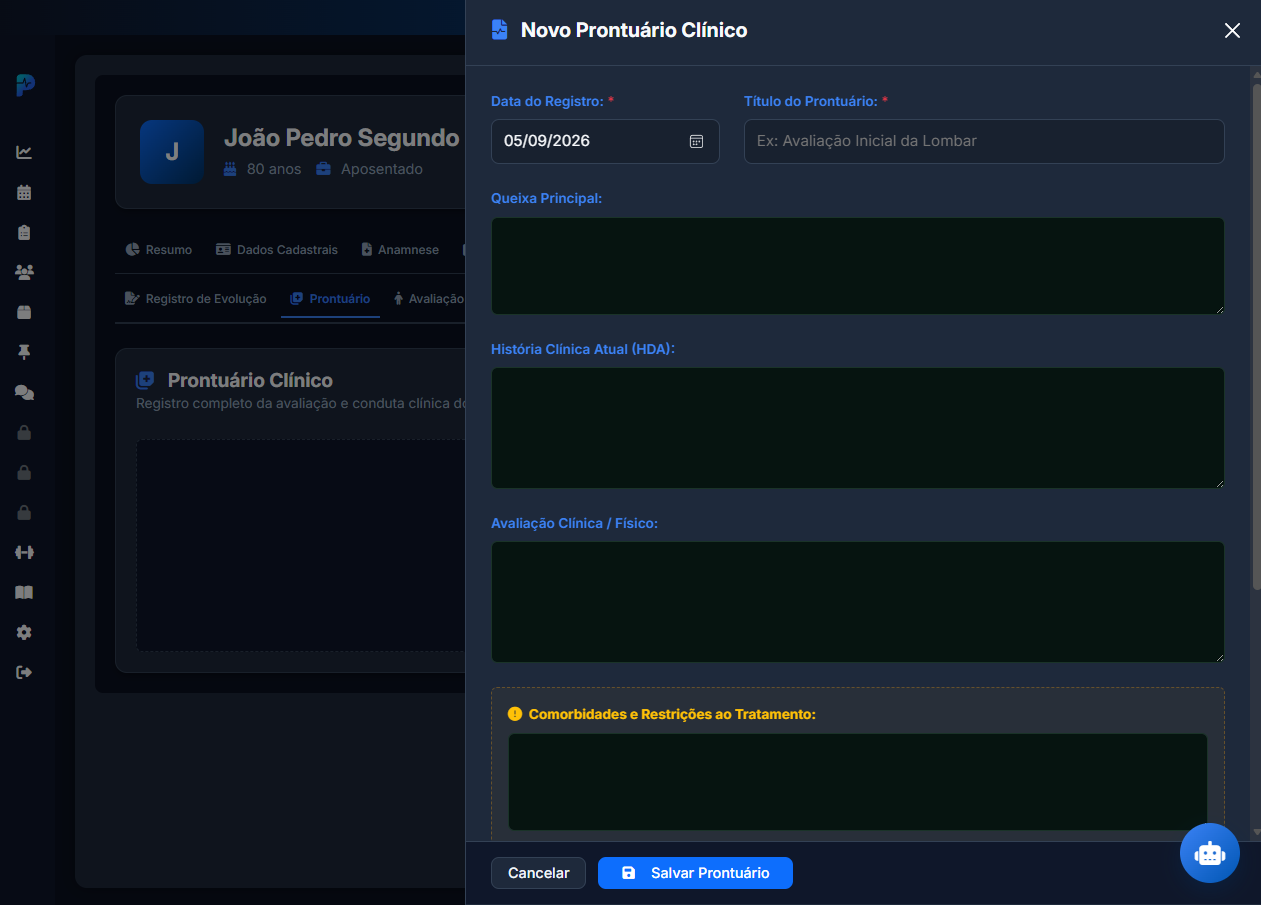This screenshot has width=1261, height=905.
Task: Open the chat bubbles icon in sidebar
Action: [x=24, y=392]
